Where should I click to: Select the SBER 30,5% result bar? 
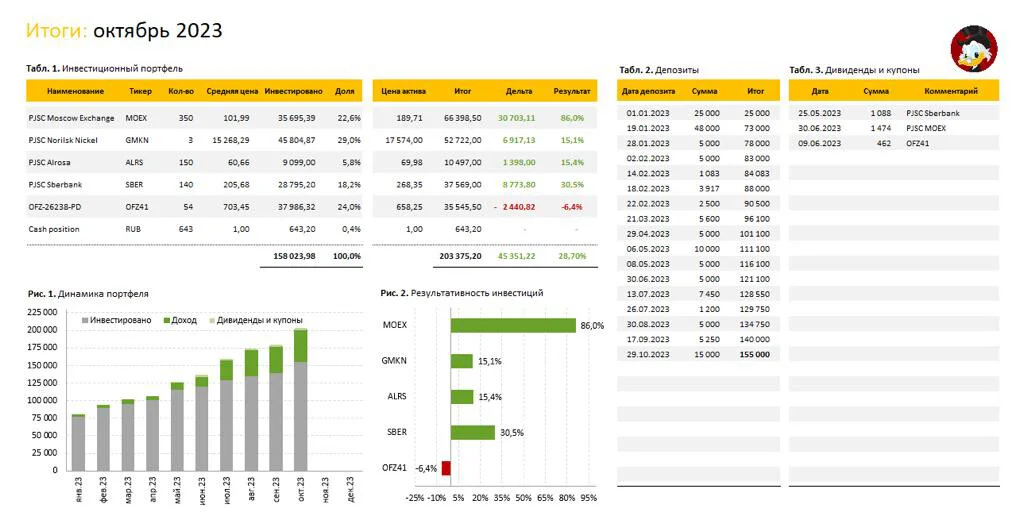(x=473, y=433)
